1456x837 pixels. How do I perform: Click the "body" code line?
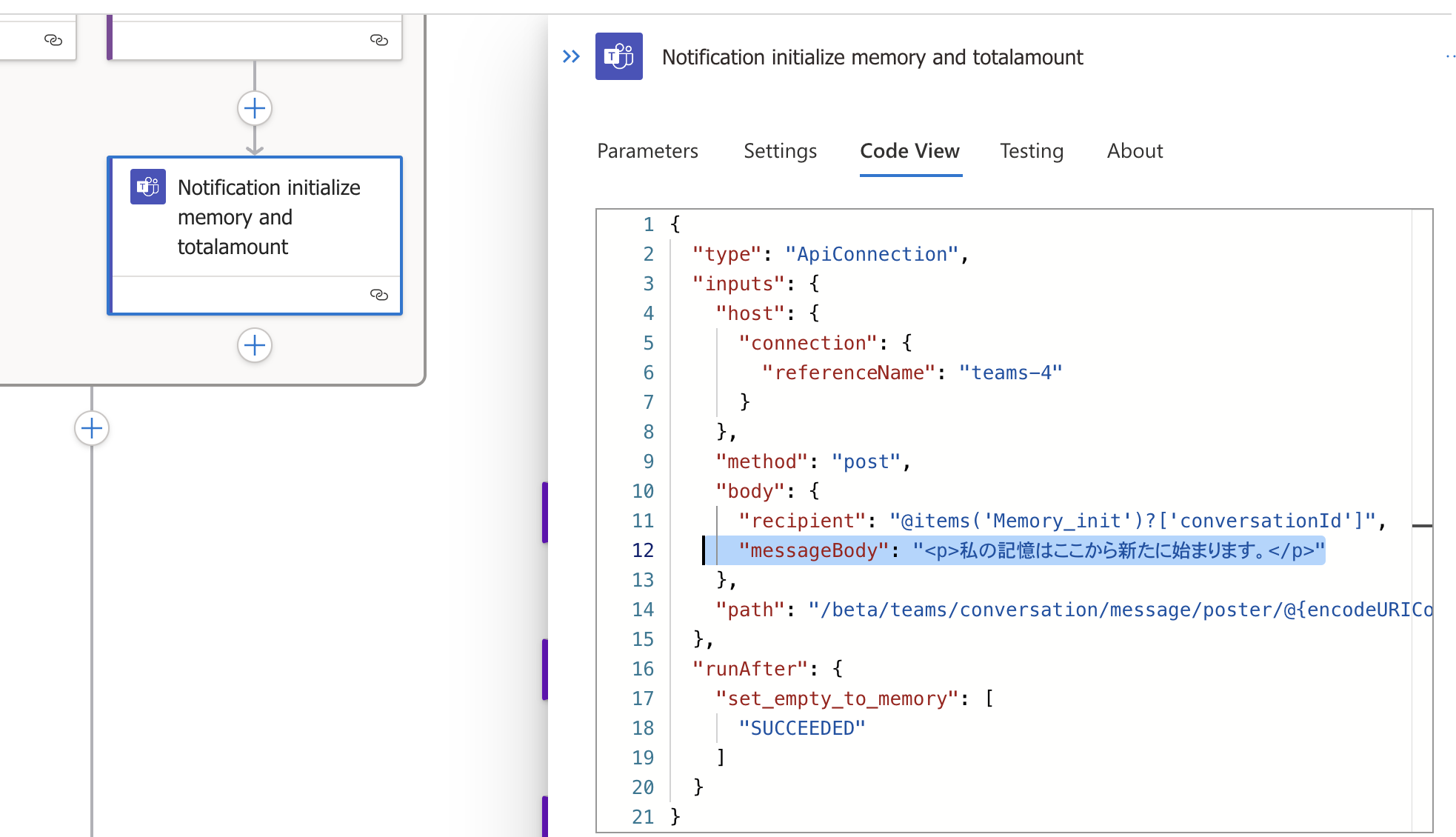point(767,491)
